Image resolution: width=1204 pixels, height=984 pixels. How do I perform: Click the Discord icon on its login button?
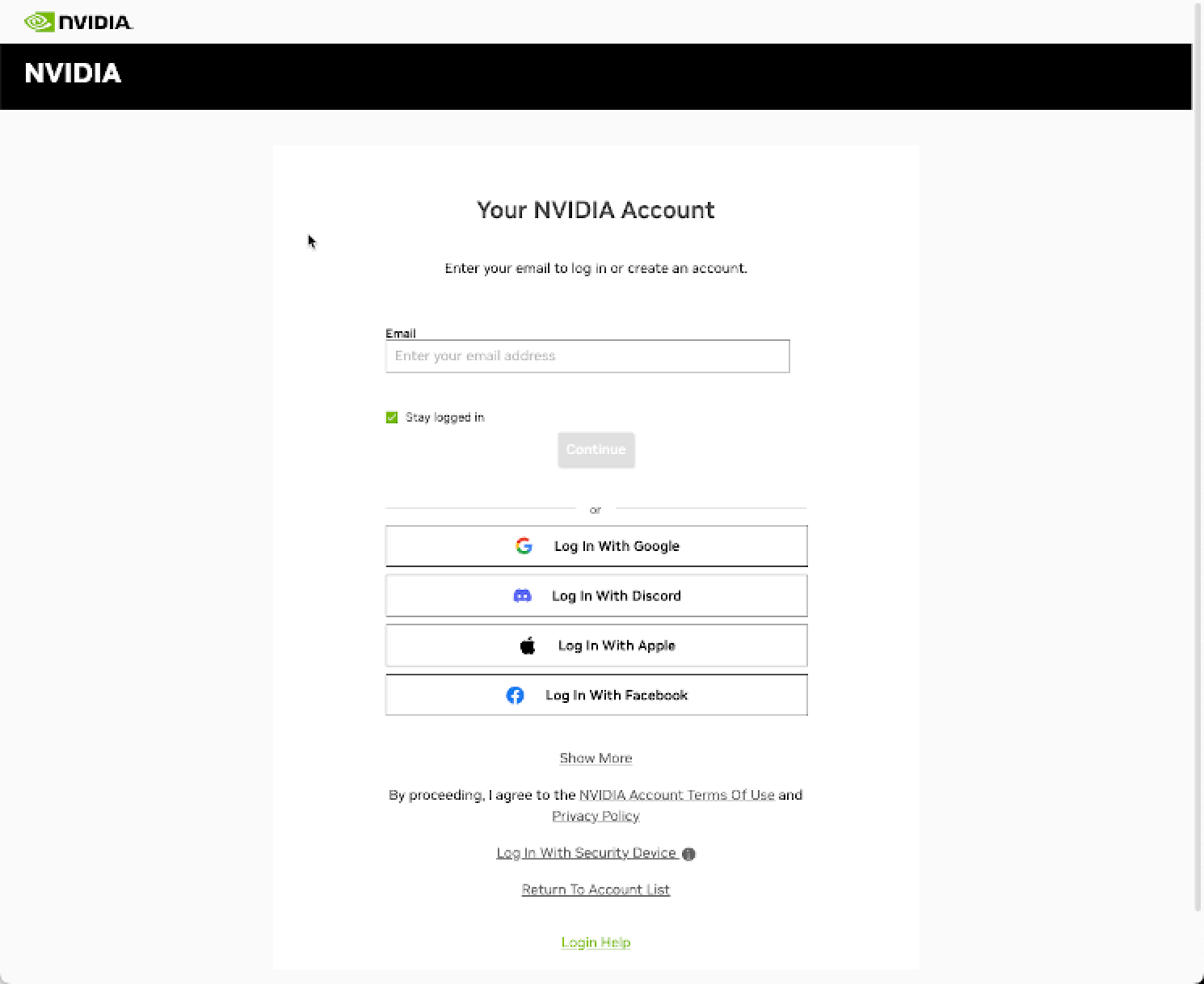click(522, 595)
